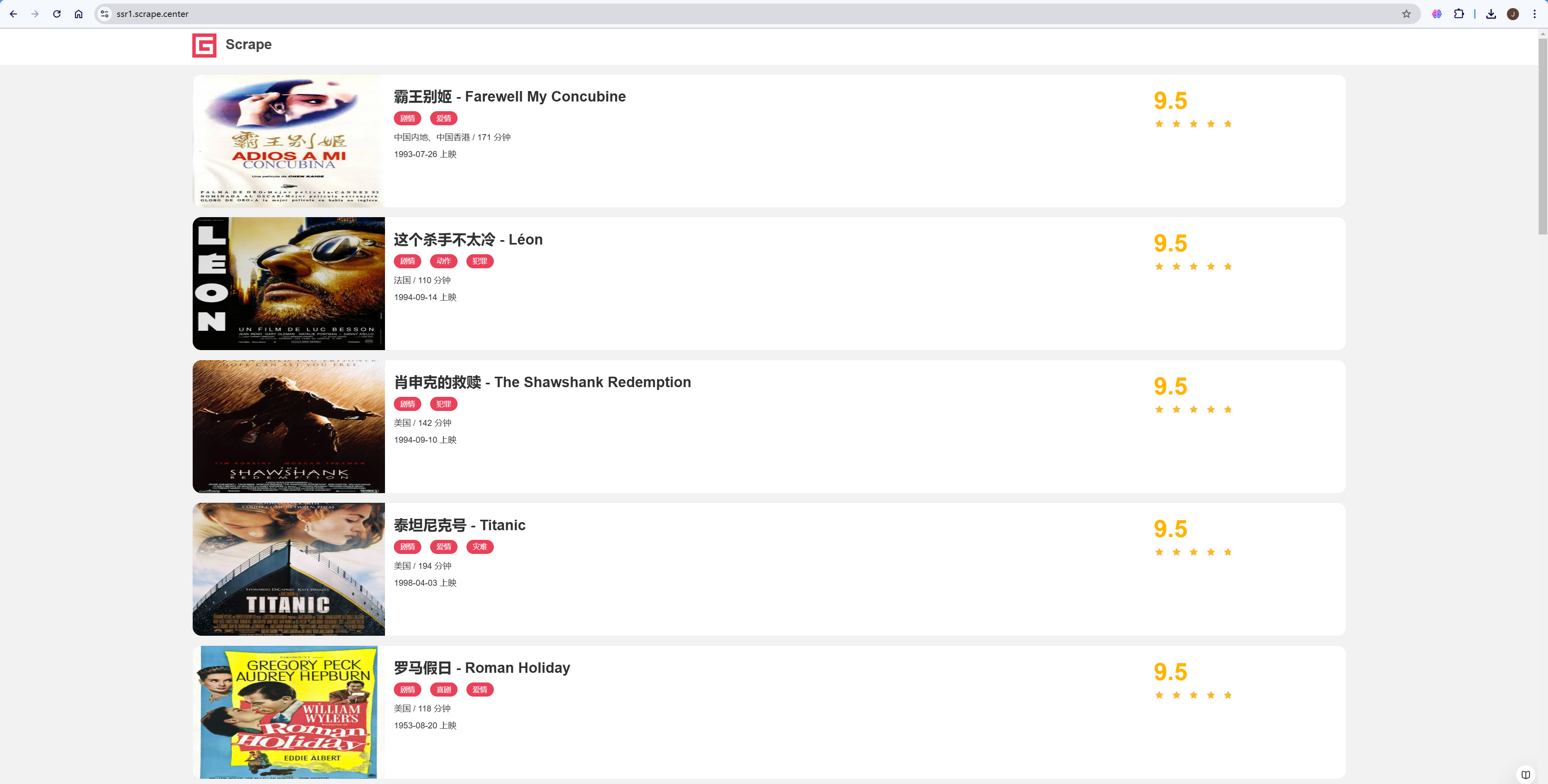Focus the address bar showing ssr1.scrape.center
Viewport: 1548px width, 784px height.
[721, 14]
